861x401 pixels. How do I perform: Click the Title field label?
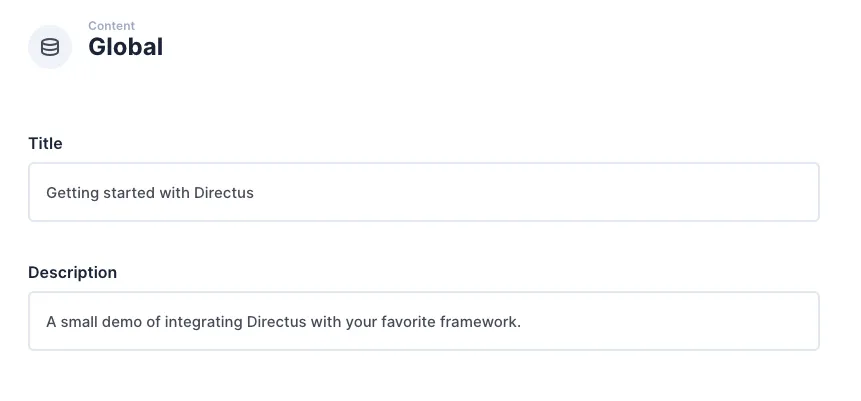click(45, 144)
